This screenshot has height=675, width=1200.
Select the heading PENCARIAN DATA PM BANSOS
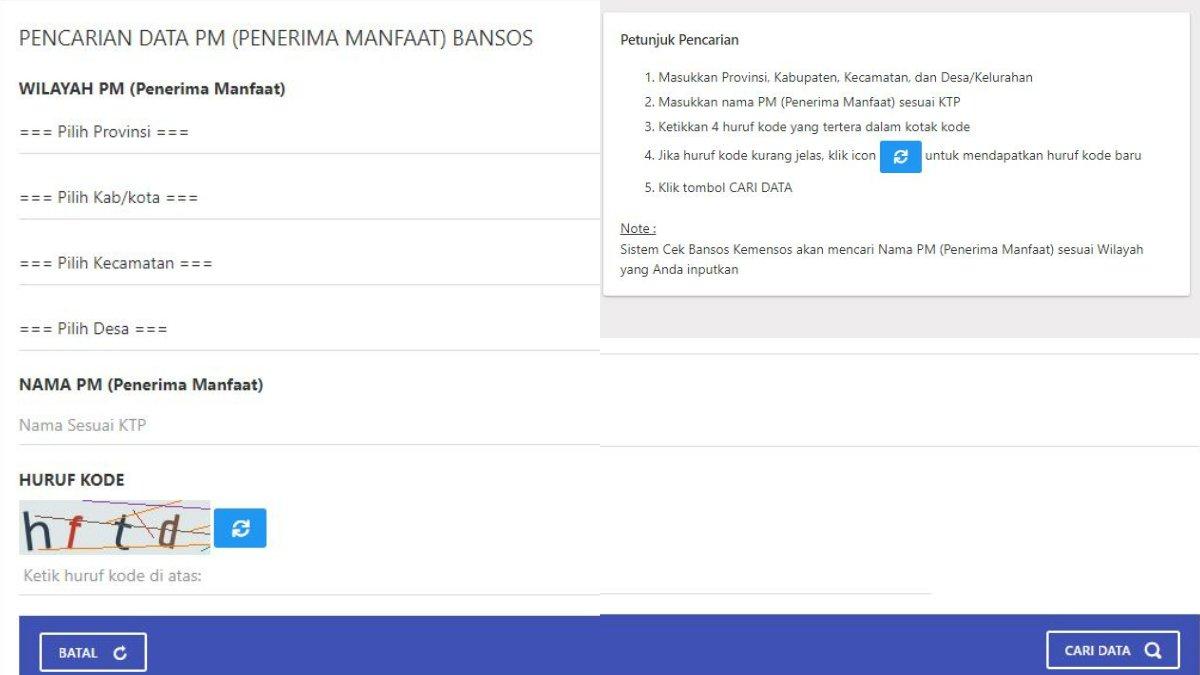coord(276,39)
